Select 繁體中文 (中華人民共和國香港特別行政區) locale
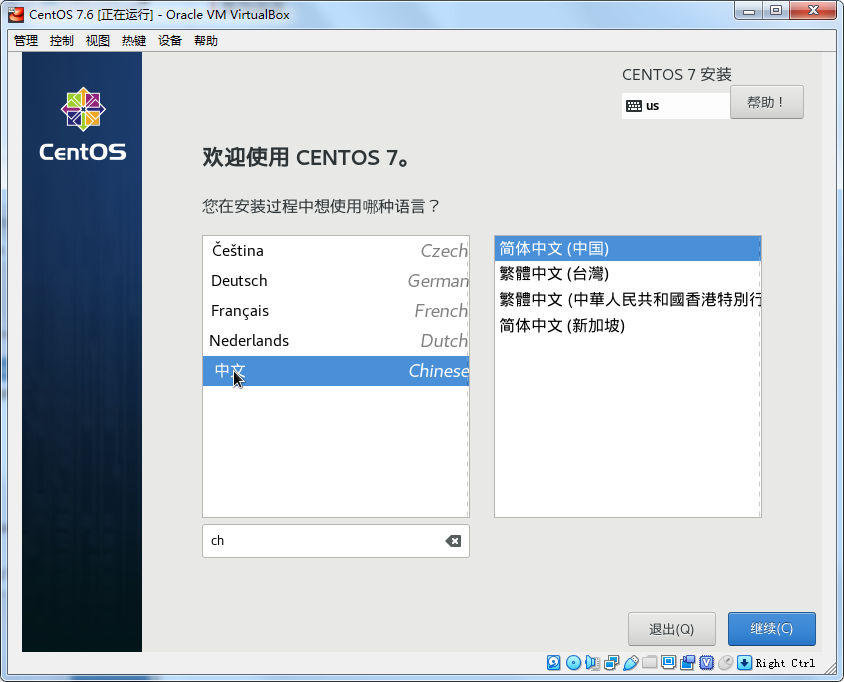Viewport: 844px width, 682px height. pyautogui.click(x=628, y=299)
